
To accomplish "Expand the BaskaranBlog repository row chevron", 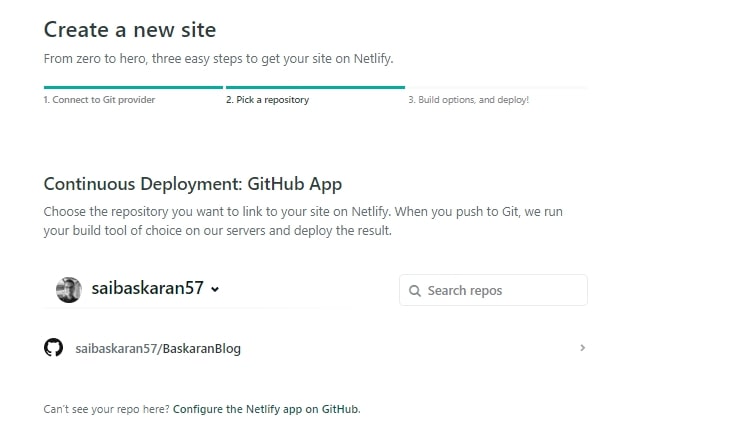I will (x=583, y=348).
